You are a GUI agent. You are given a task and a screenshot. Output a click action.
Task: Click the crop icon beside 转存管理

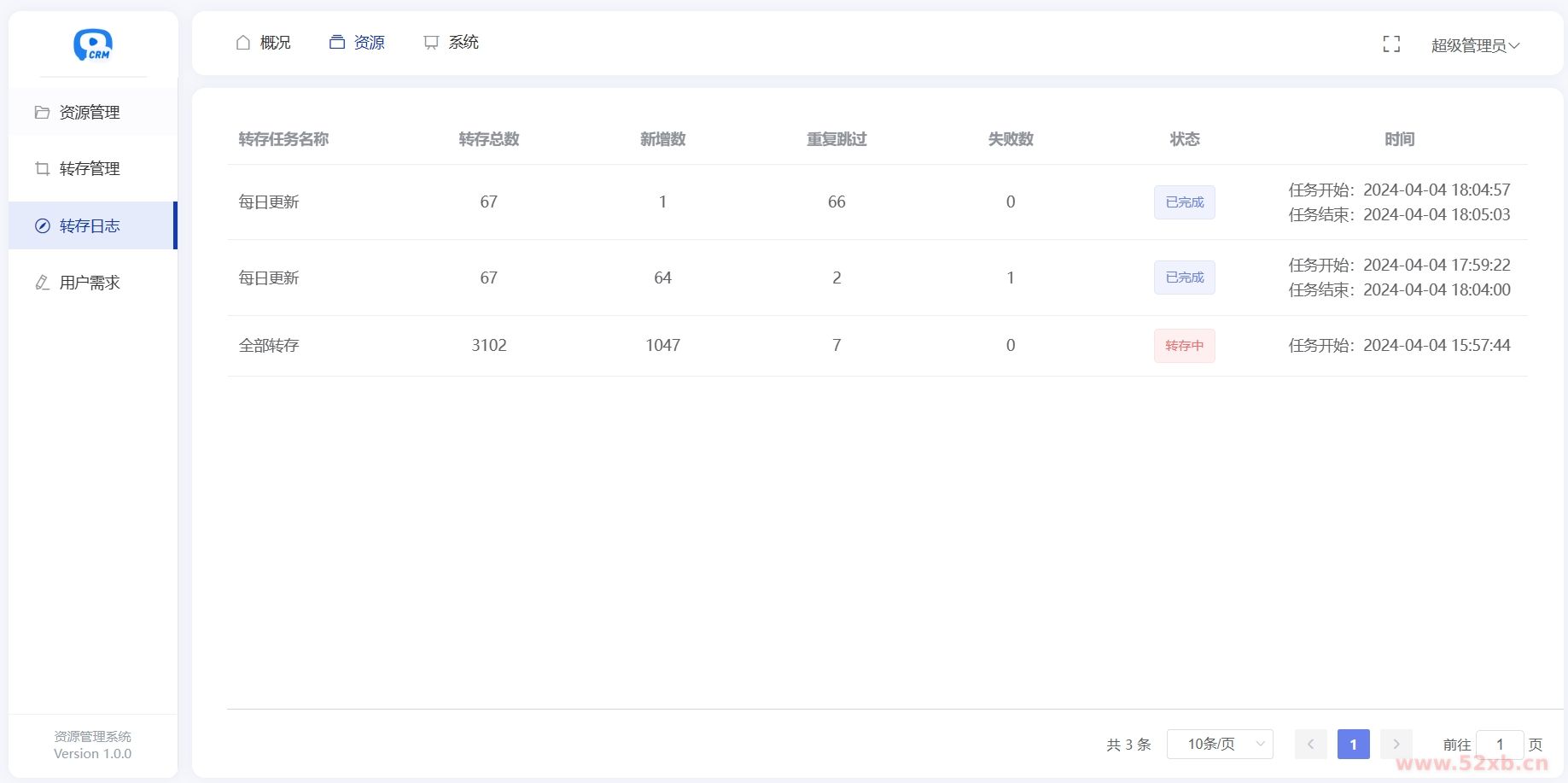tap(42, 169)
